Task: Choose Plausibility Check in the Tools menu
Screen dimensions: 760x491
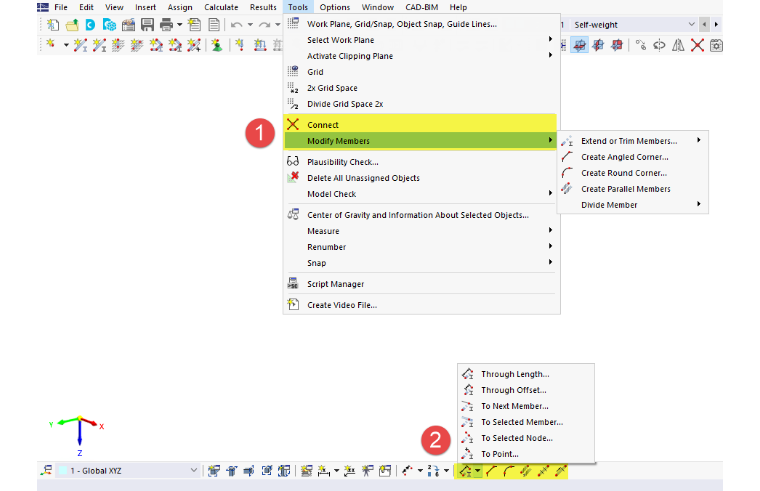Action: [421, 162]
